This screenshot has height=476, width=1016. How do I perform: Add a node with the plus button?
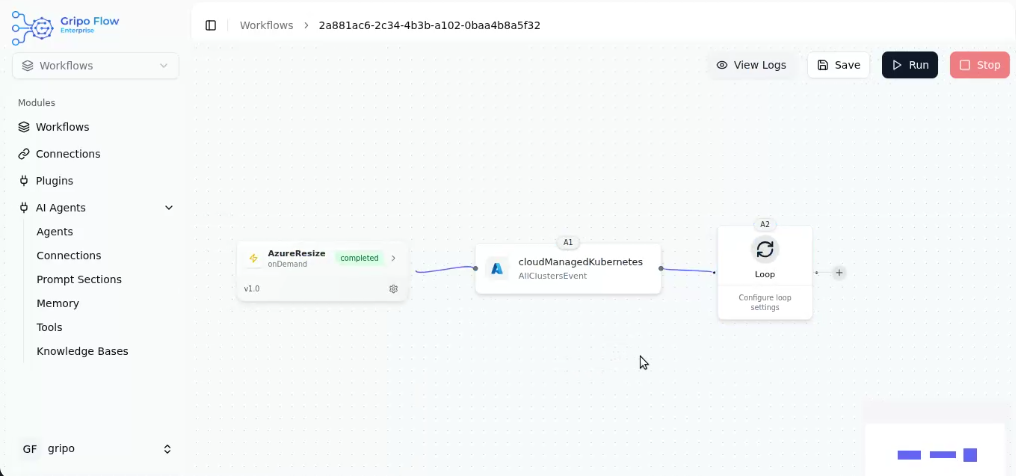[x=839, y=273]
